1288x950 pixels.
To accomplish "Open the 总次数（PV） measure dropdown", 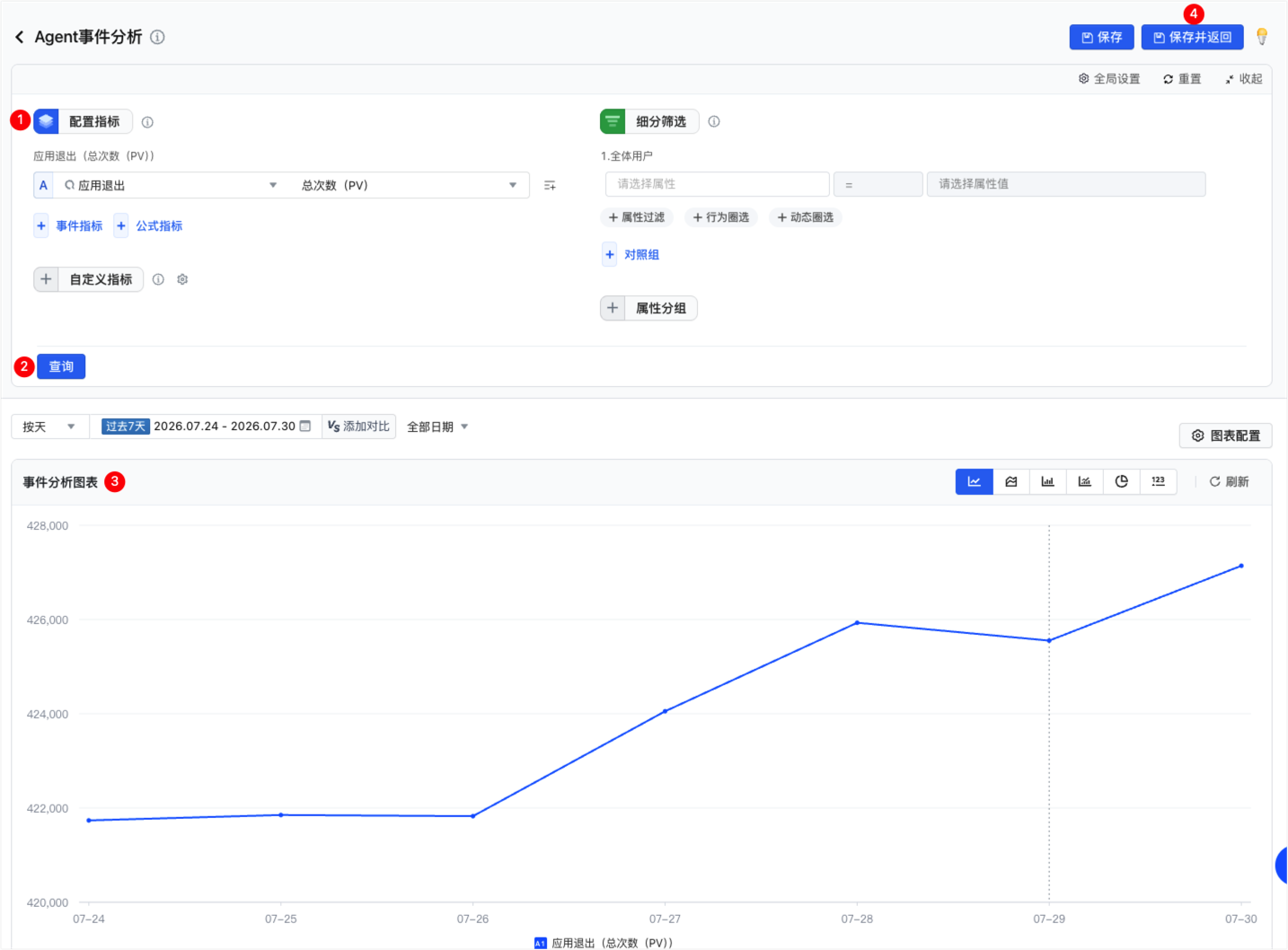I will [x=410, y=185].
